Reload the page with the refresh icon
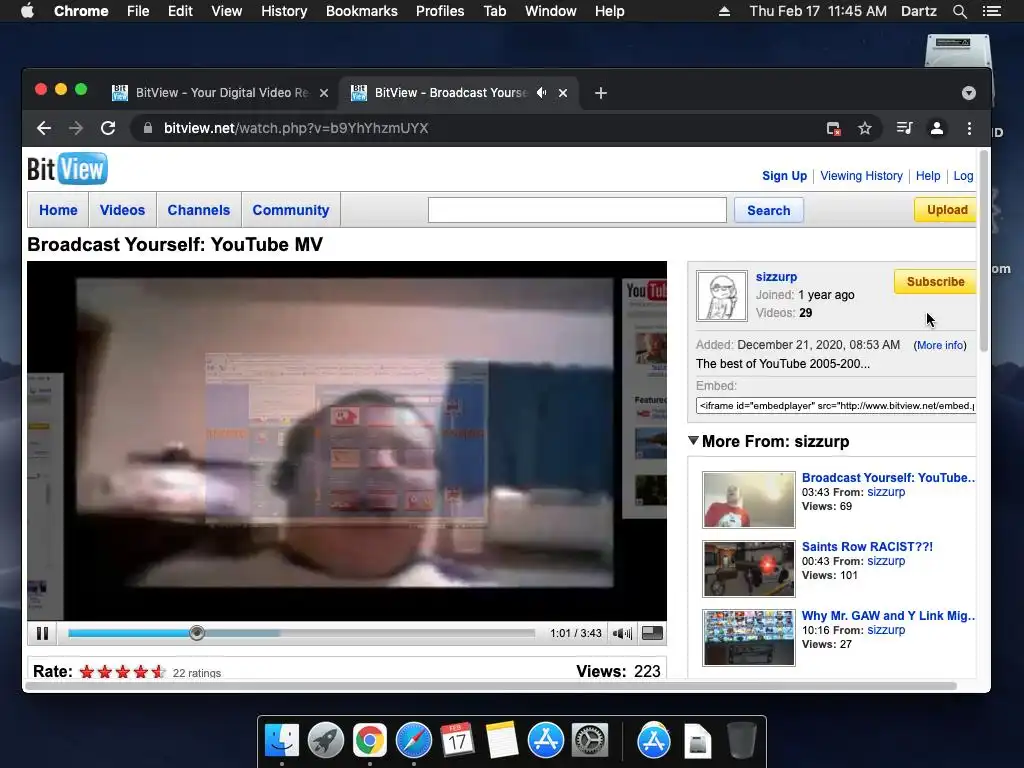The width and height of the screenshot is (1024, 768). pyautogui.click(x=108, y=128)
